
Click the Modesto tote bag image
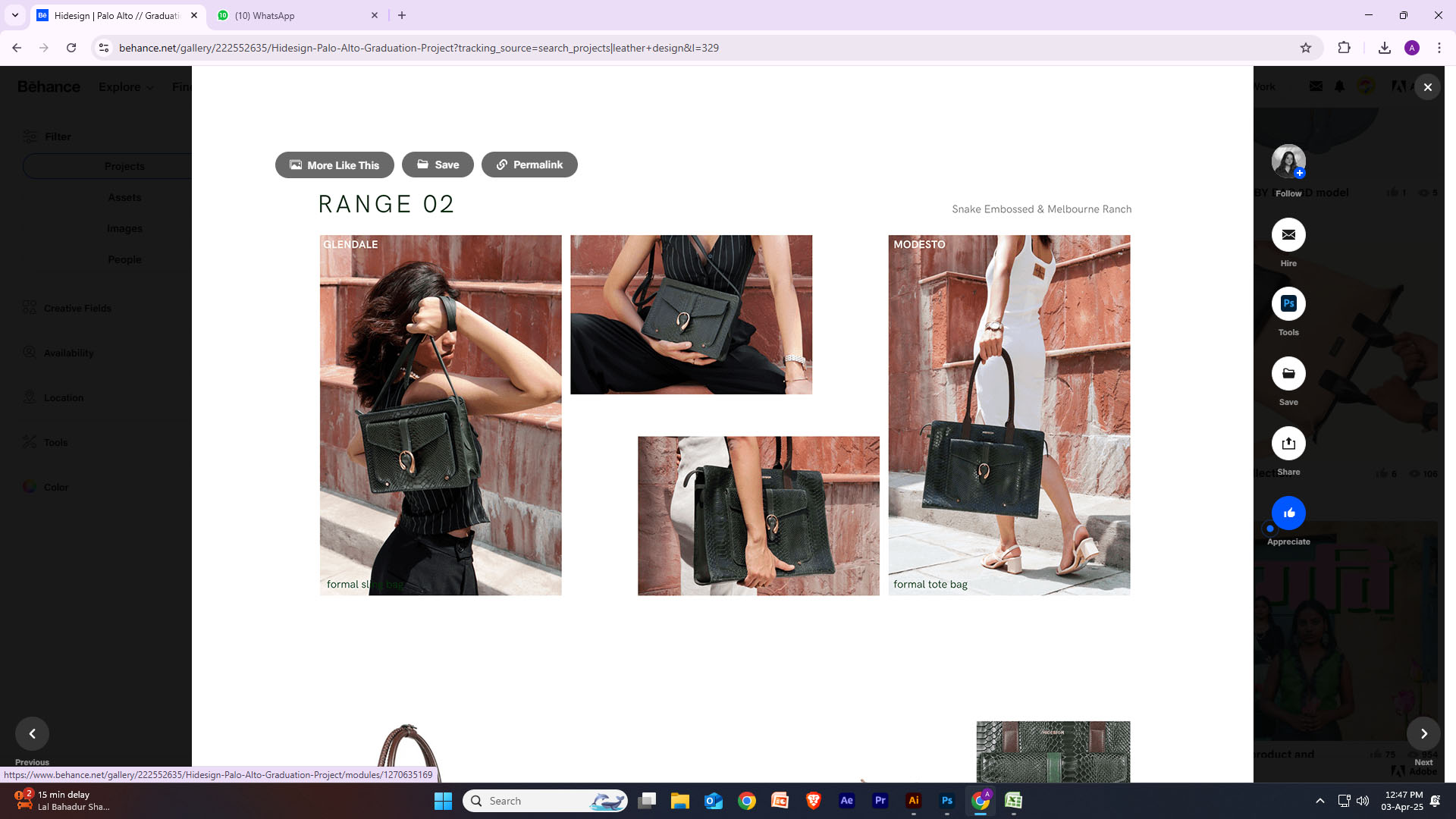[x=1009, y=415]
